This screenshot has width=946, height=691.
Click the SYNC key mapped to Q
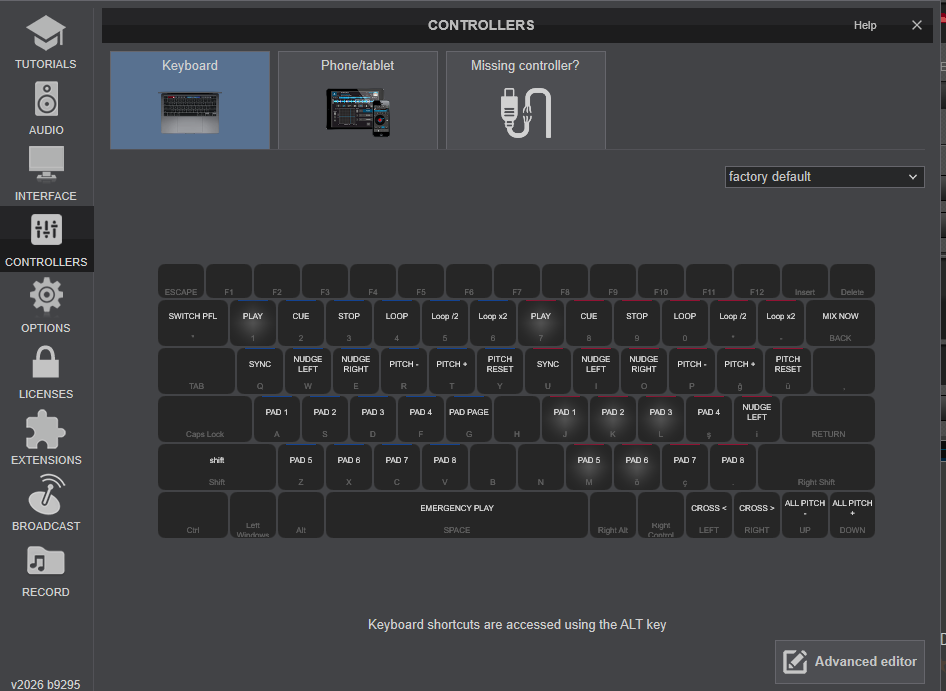coord(260,371)
